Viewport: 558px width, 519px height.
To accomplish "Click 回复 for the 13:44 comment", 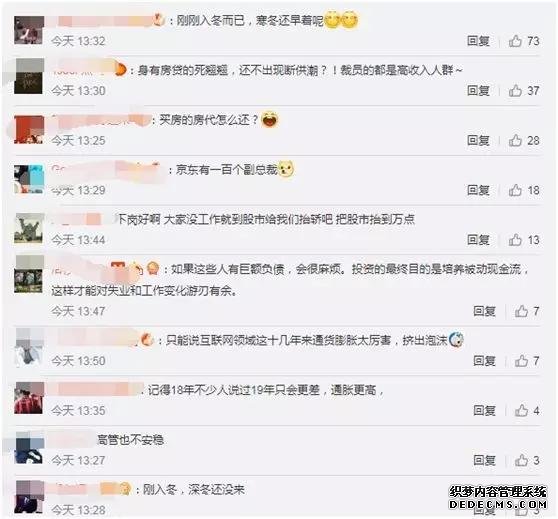I will click(478, 240).
